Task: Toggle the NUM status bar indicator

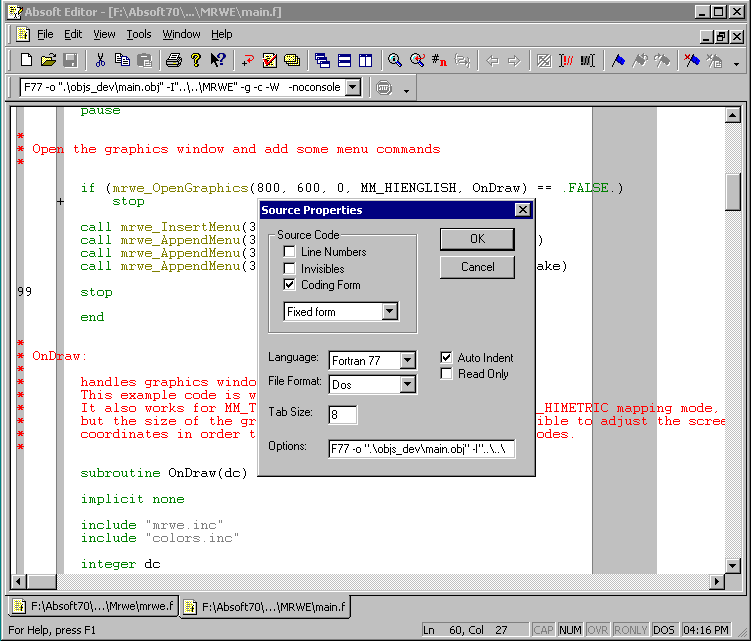Action: (570, 630)
